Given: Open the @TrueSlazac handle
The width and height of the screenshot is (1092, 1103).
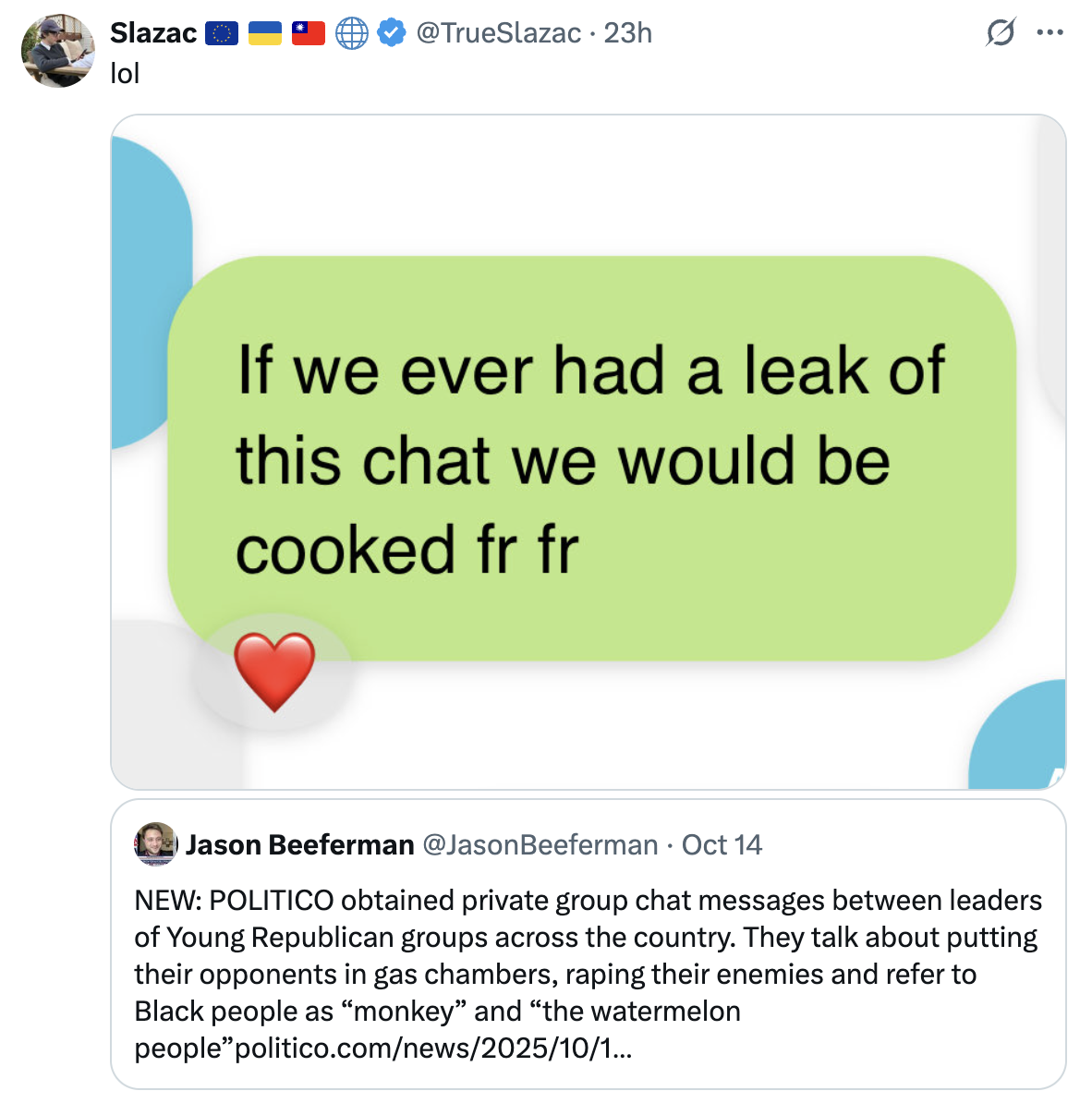Looking at the screenshot, I should click(498, 33).
